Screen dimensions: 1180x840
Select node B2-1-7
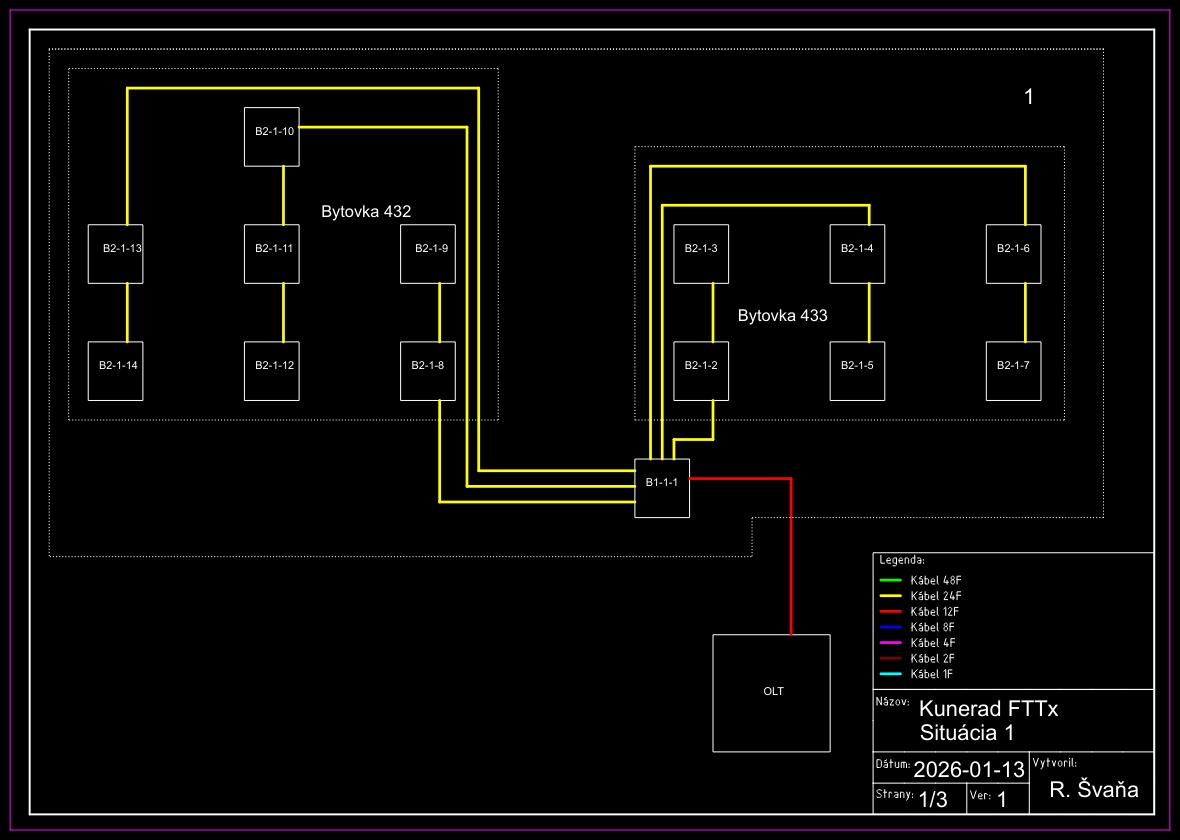click(1013, 371)
